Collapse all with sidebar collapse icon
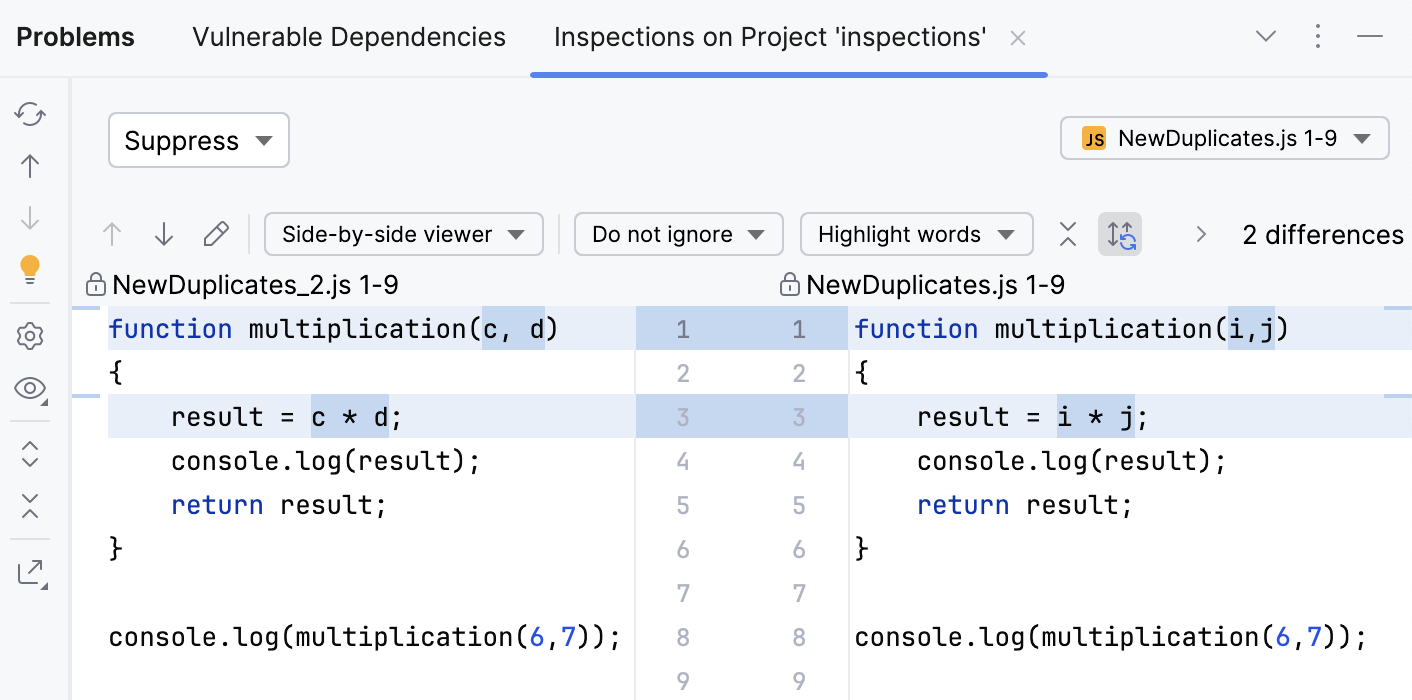The width and height of the screenshot is (1412, 700). coord(30,506)
